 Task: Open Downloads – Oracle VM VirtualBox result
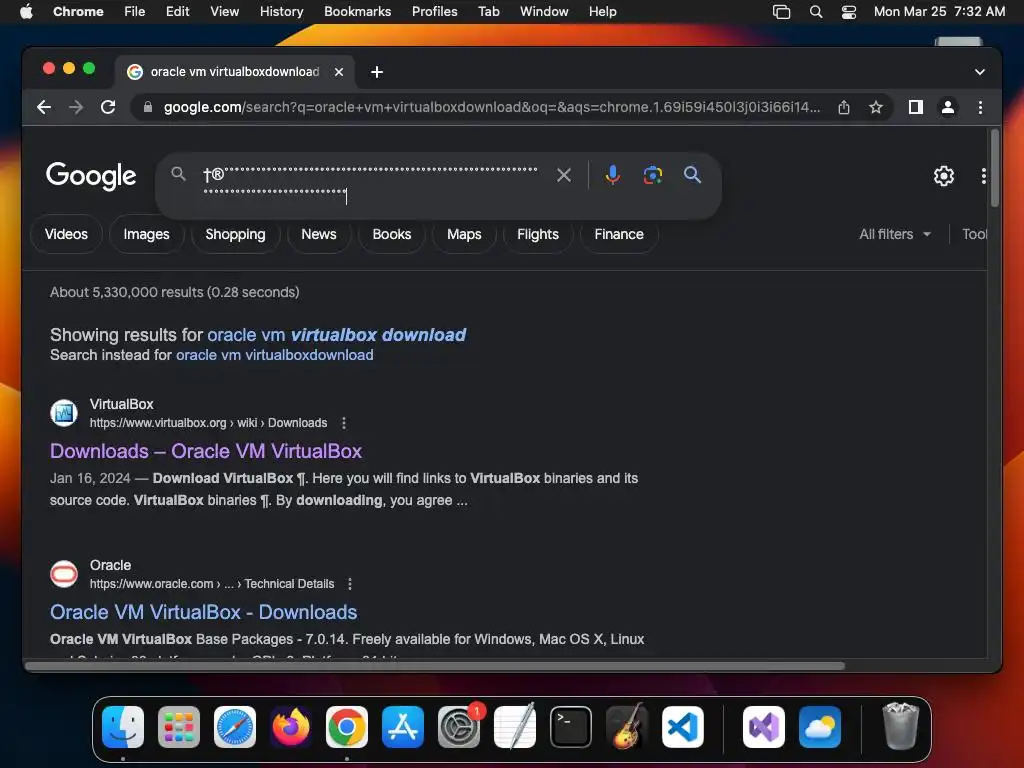(x=206, y=451)
